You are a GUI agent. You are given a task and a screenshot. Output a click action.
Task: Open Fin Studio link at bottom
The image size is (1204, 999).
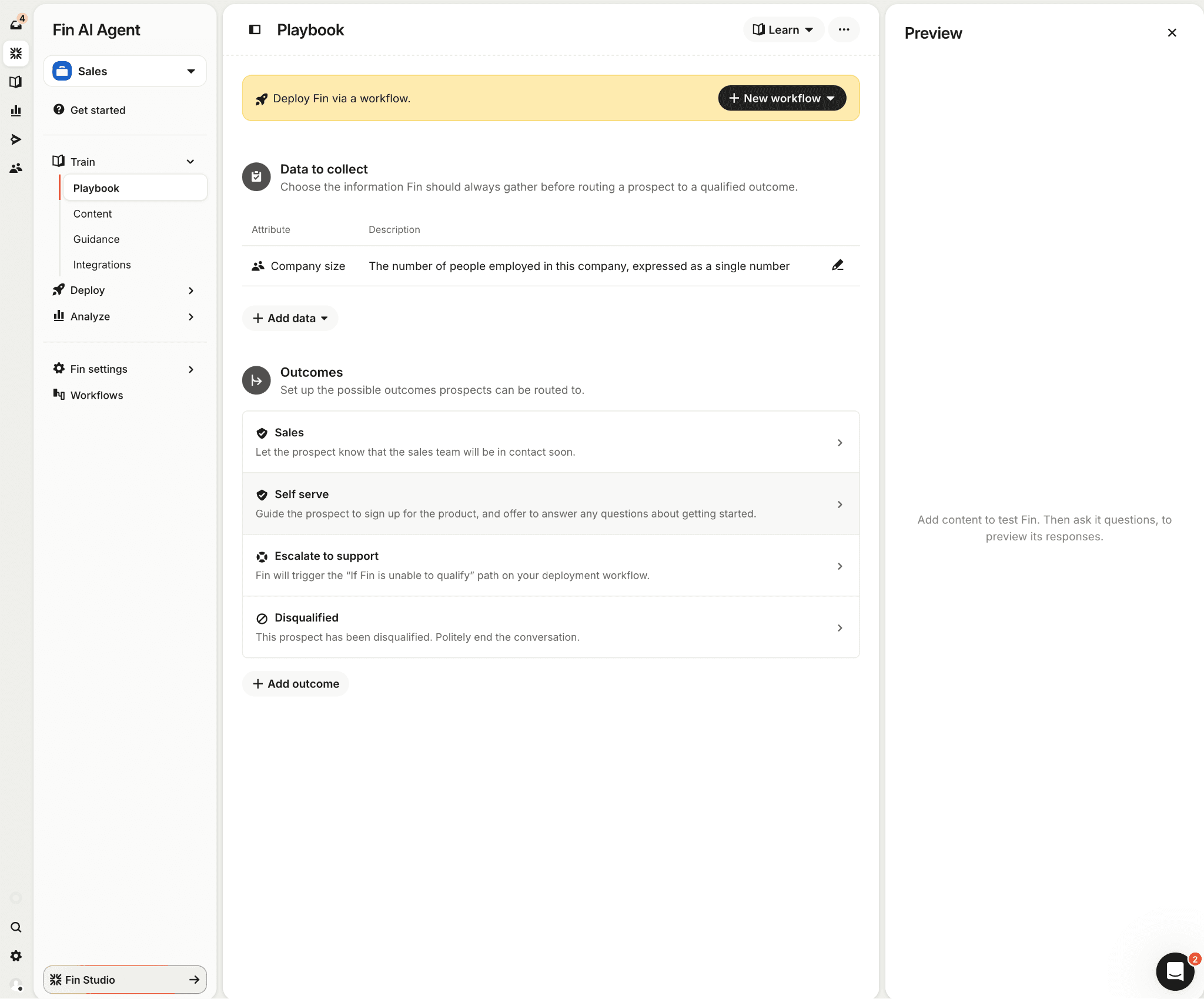tap(125, 980)
